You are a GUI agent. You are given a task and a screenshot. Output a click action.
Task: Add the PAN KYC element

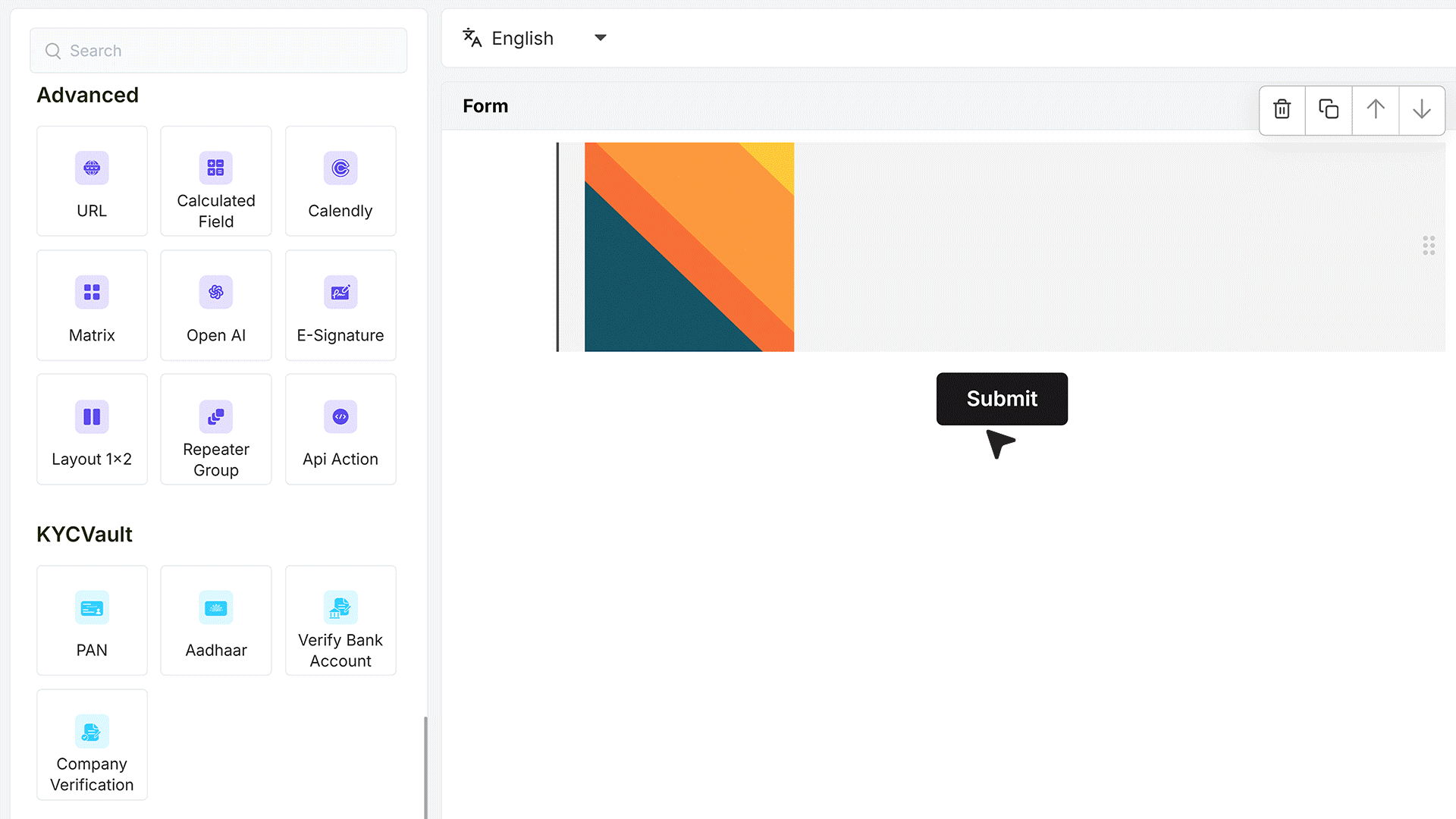92,620
